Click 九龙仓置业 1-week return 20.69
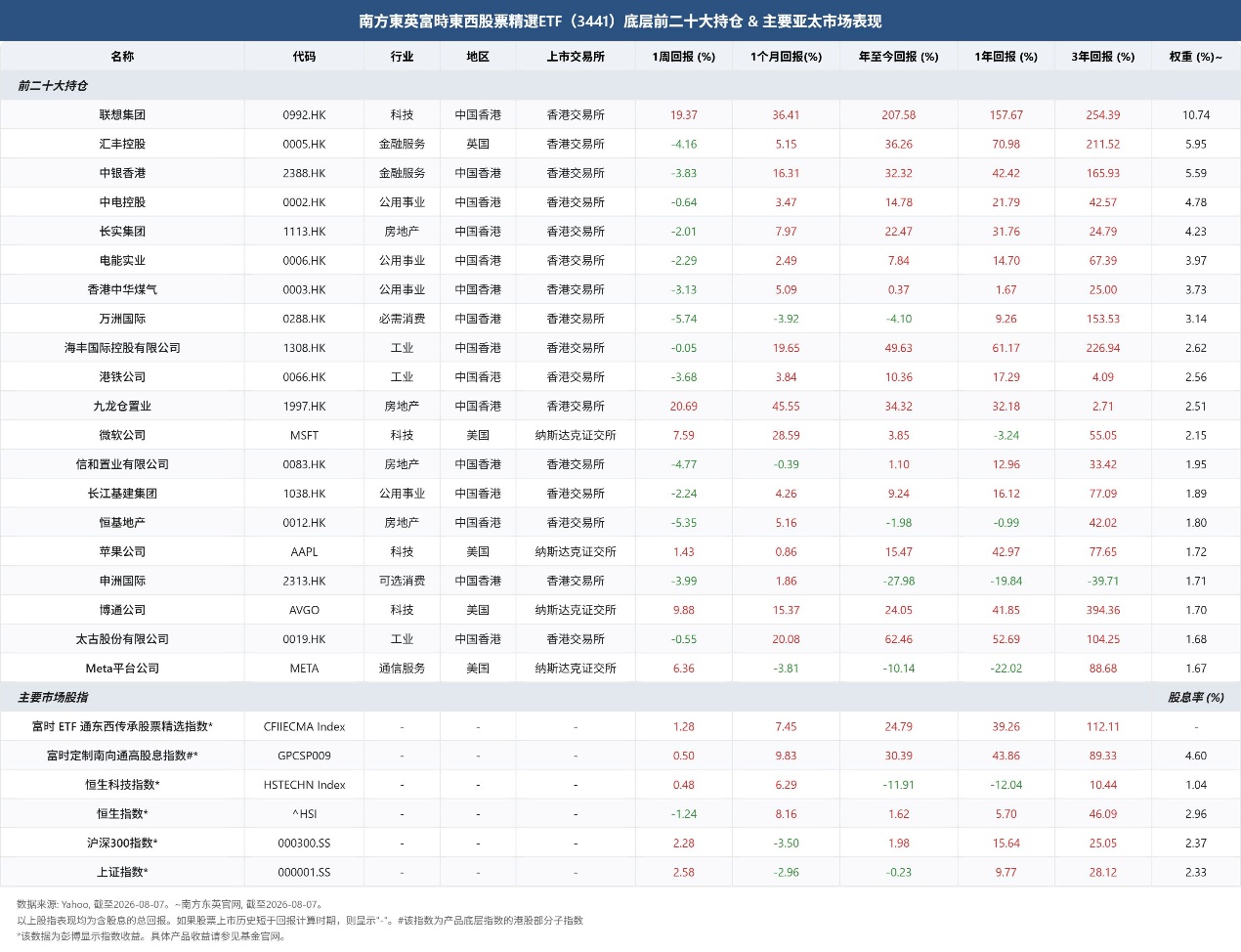The width and height of the screenshot is (1241, 952). coord(684,407)
